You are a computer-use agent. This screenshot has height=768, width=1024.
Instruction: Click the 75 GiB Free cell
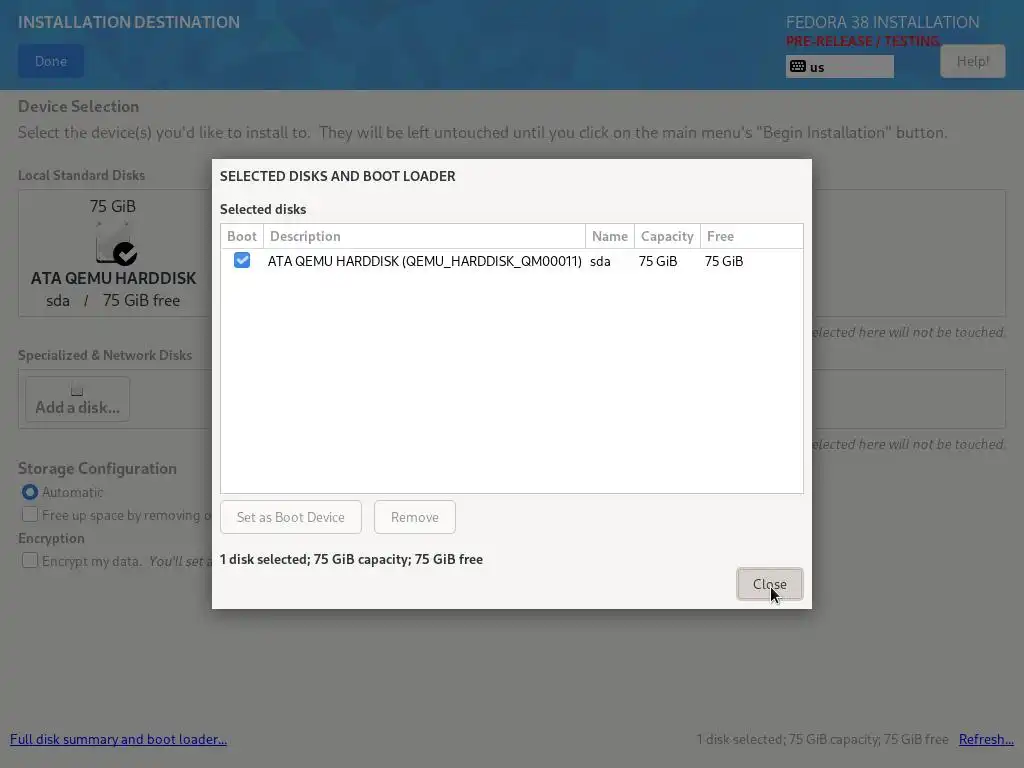pos(724,261)
